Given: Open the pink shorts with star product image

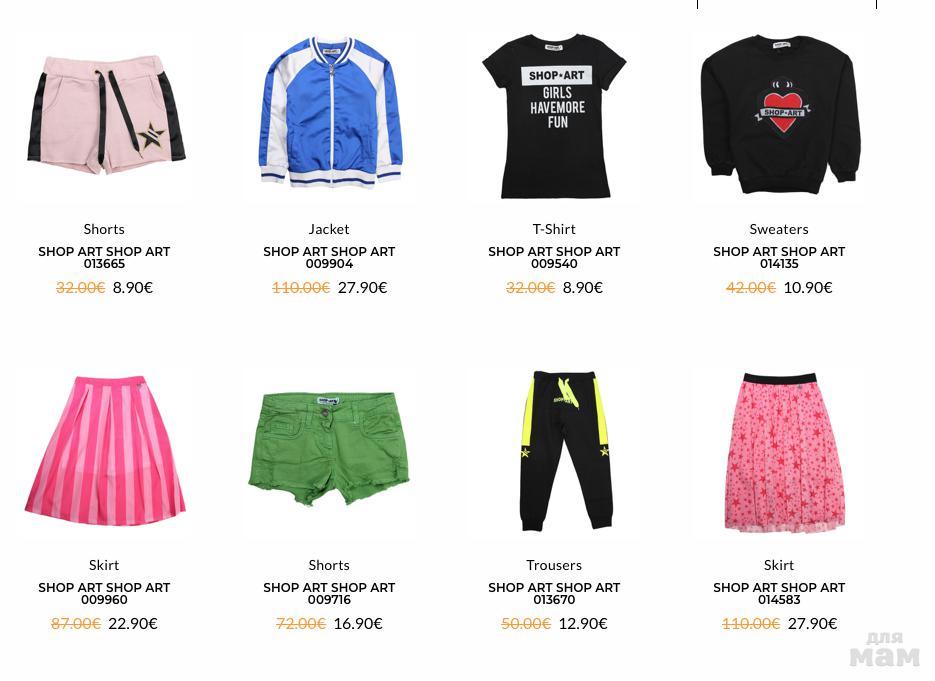Looking at the screenshot, I should pyautogui.click(x=104, y=116).
